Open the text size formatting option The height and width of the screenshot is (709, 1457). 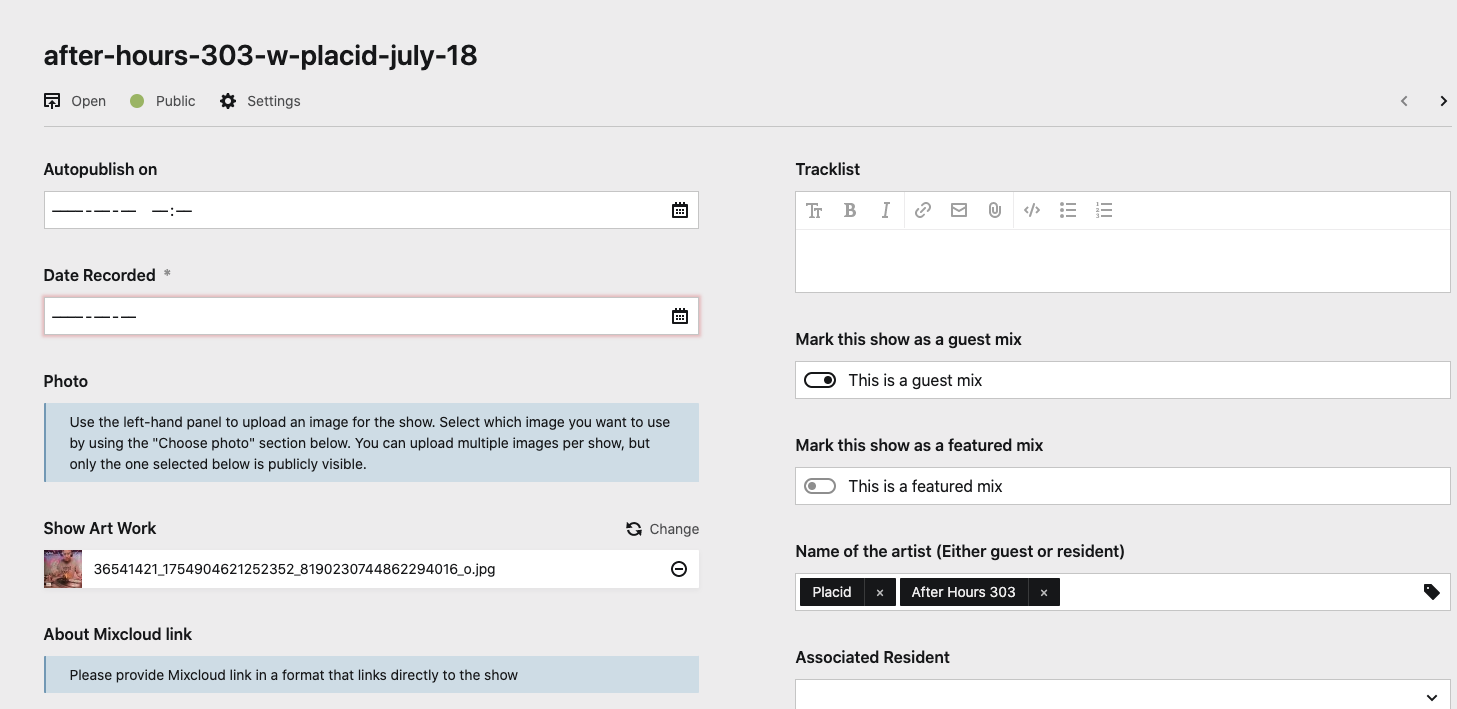coord(814,210)
